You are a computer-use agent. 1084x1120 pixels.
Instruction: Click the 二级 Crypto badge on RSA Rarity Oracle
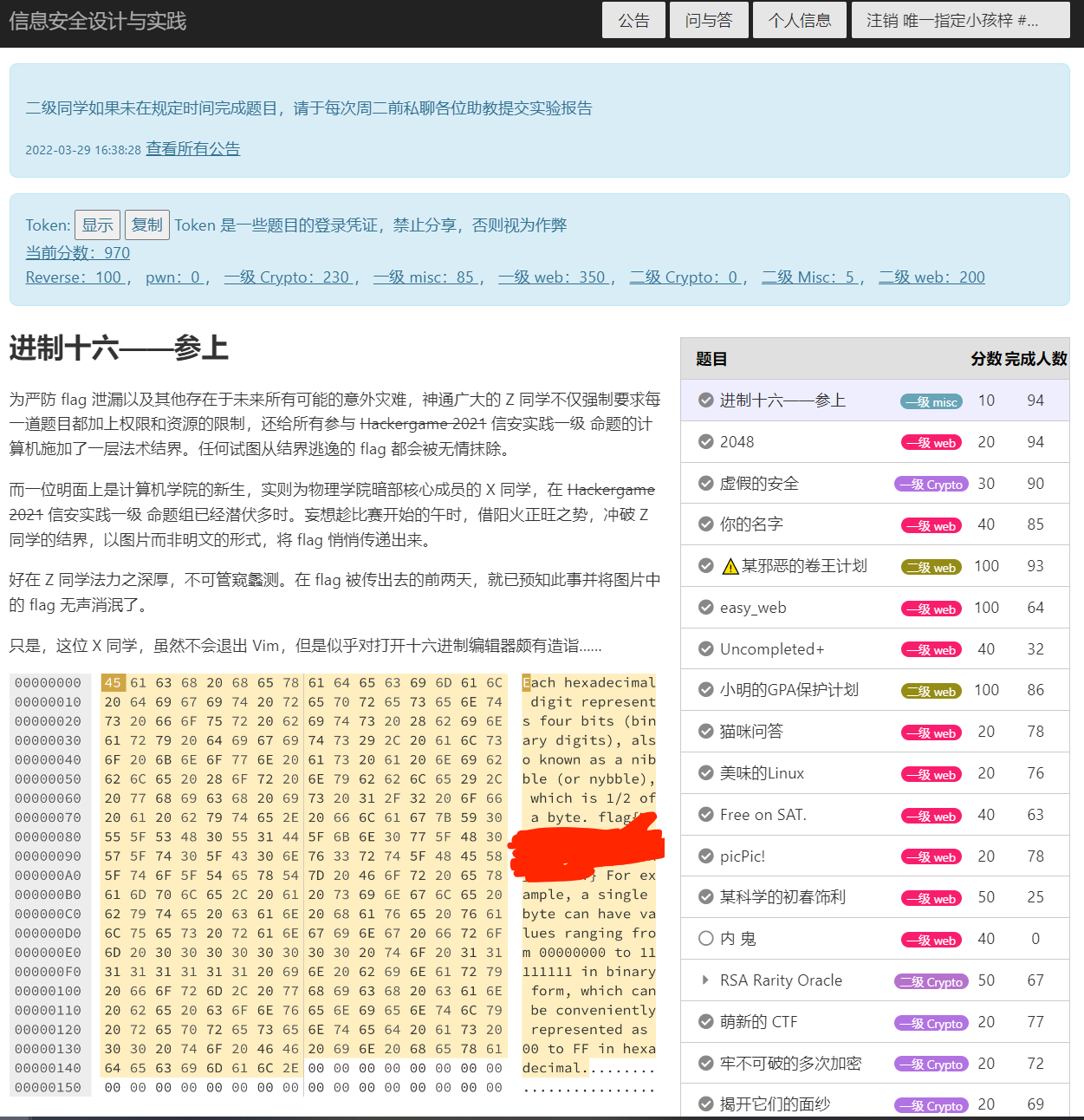pos(931,981)
